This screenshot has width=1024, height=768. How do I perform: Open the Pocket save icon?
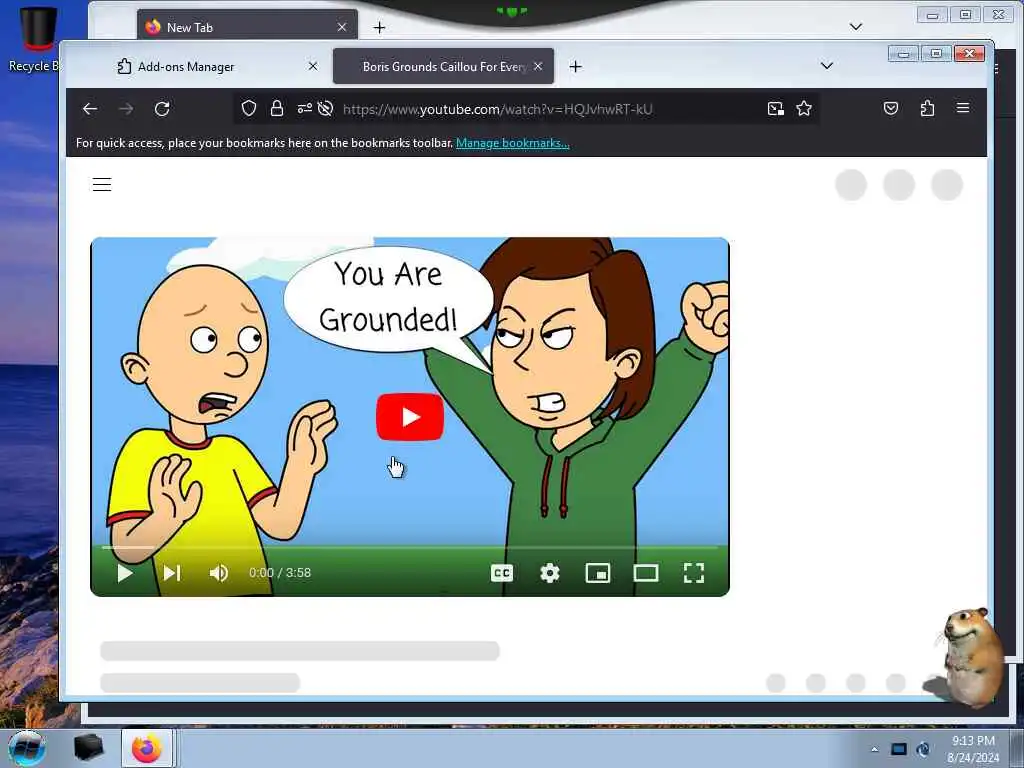pos(891,108)
